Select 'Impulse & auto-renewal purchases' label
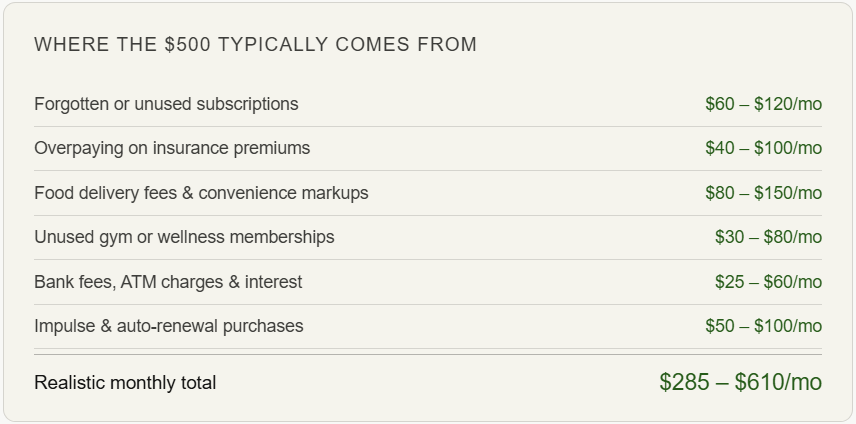Image resolution: width=856 pixels, height=424 pixels. (x=169, y=326)
